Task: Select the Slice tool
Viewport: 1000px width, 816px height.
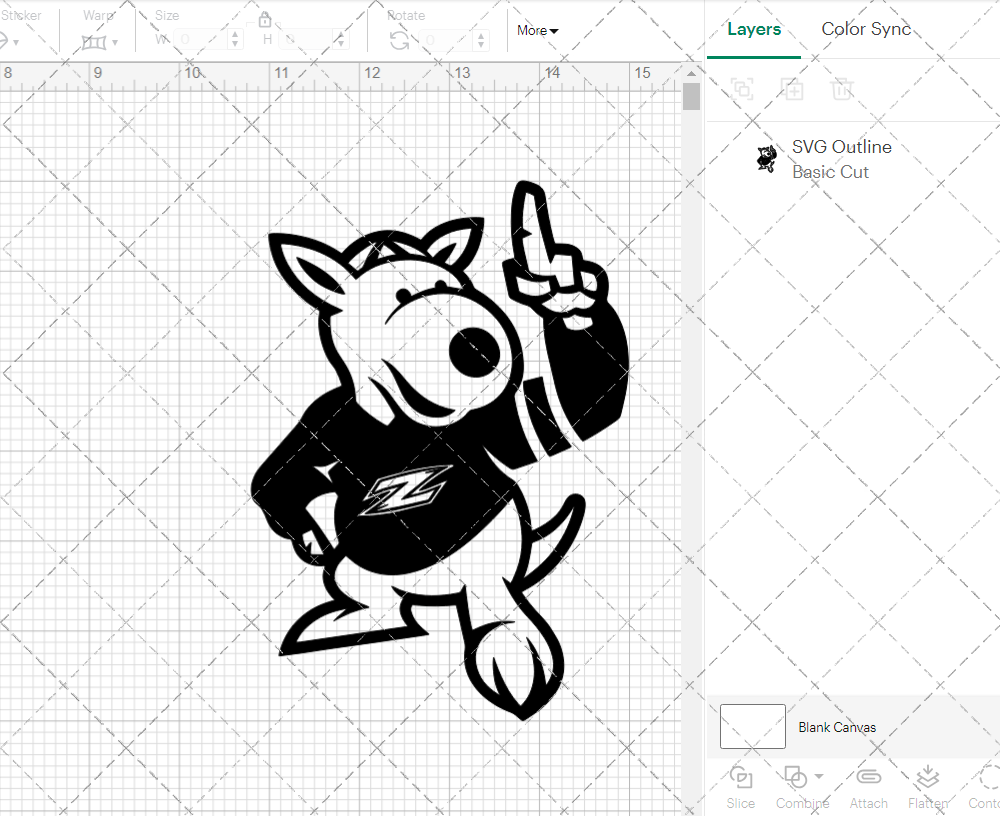Action: coord(740,786)
